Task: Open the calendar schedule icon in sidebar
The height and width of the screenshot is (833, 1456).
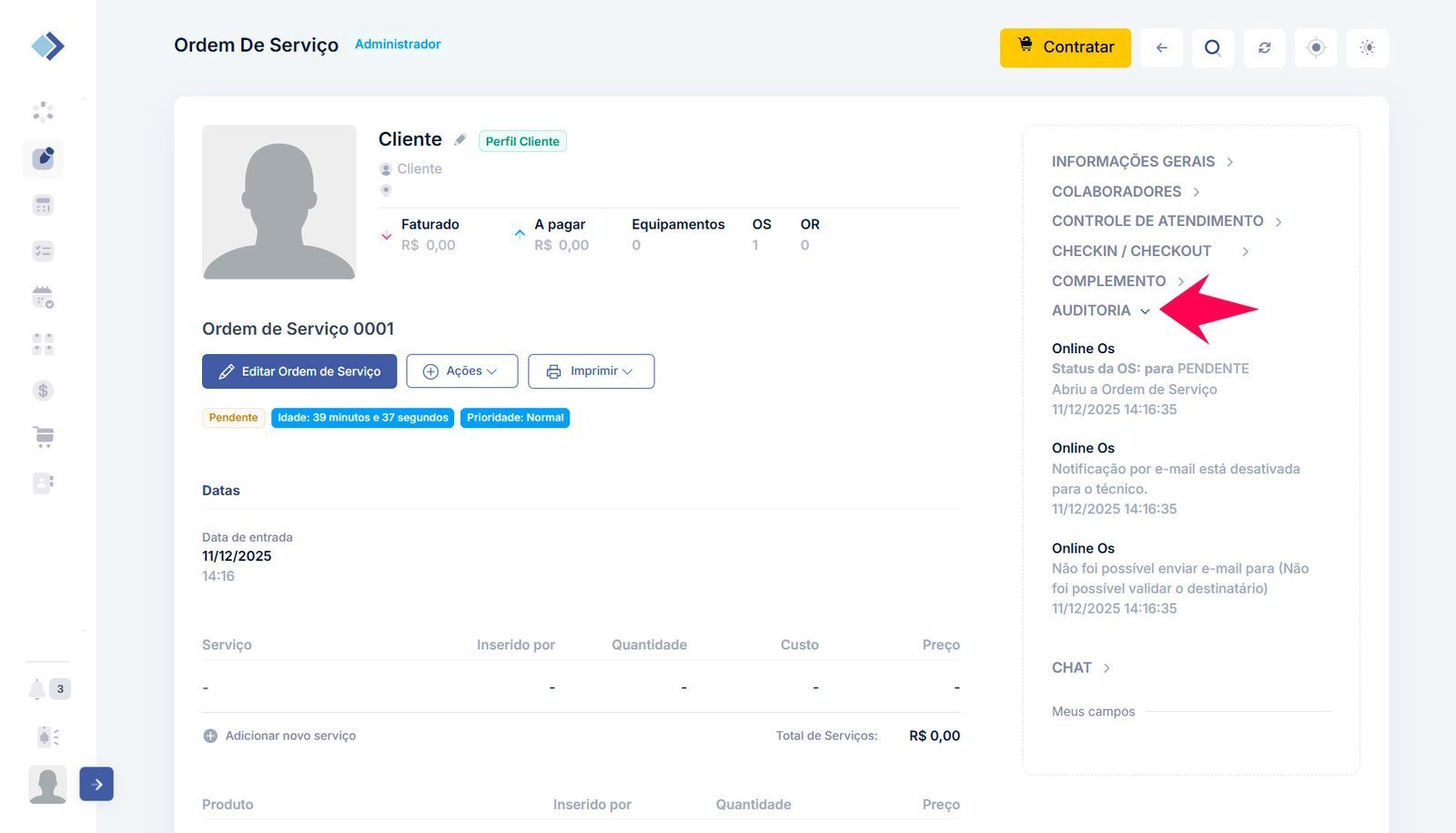Action: coord(43,298)
